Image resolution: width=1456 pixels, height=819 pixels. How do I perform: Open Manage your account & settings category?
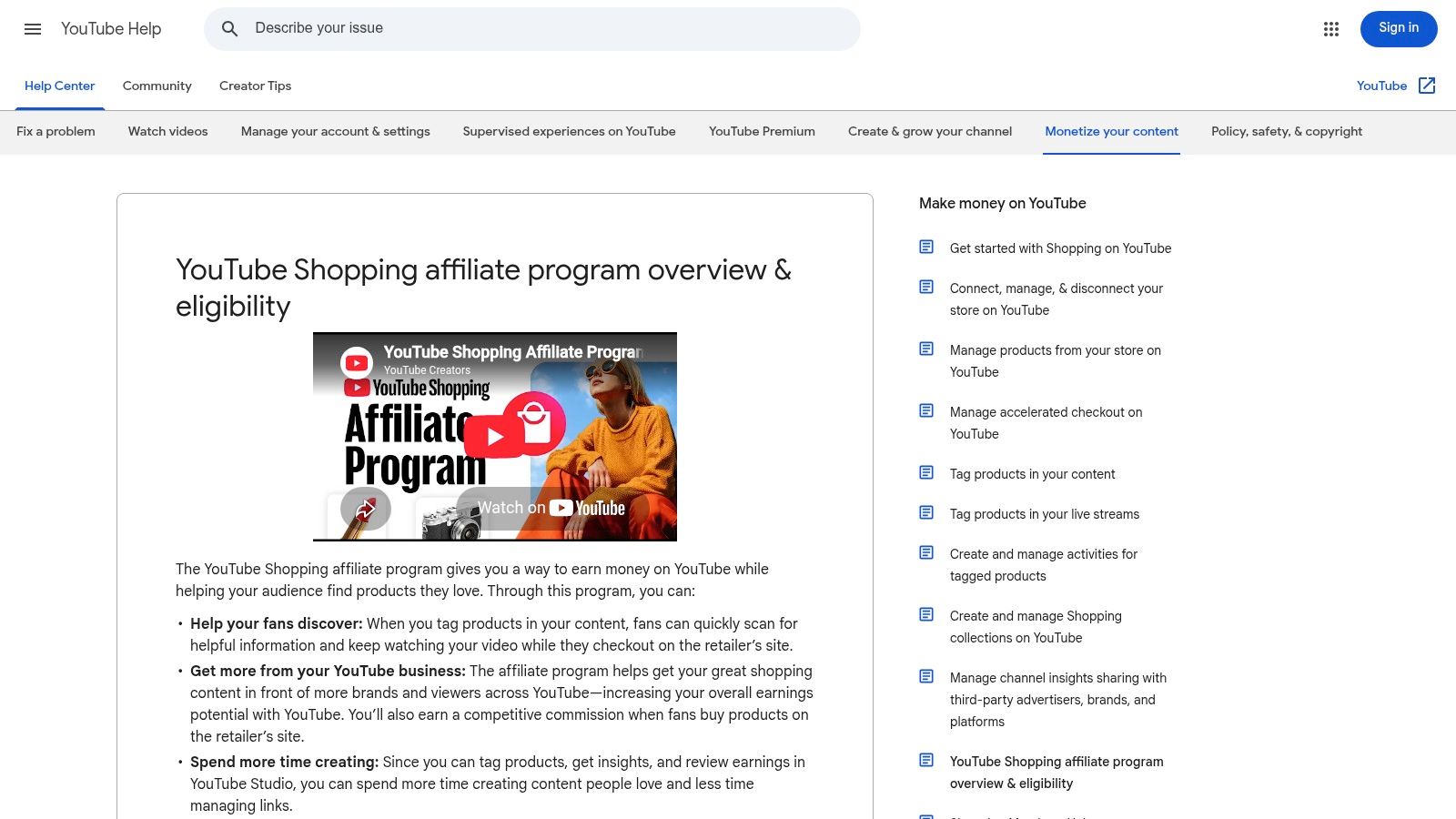pyautogui.click(x=336, y=131)
